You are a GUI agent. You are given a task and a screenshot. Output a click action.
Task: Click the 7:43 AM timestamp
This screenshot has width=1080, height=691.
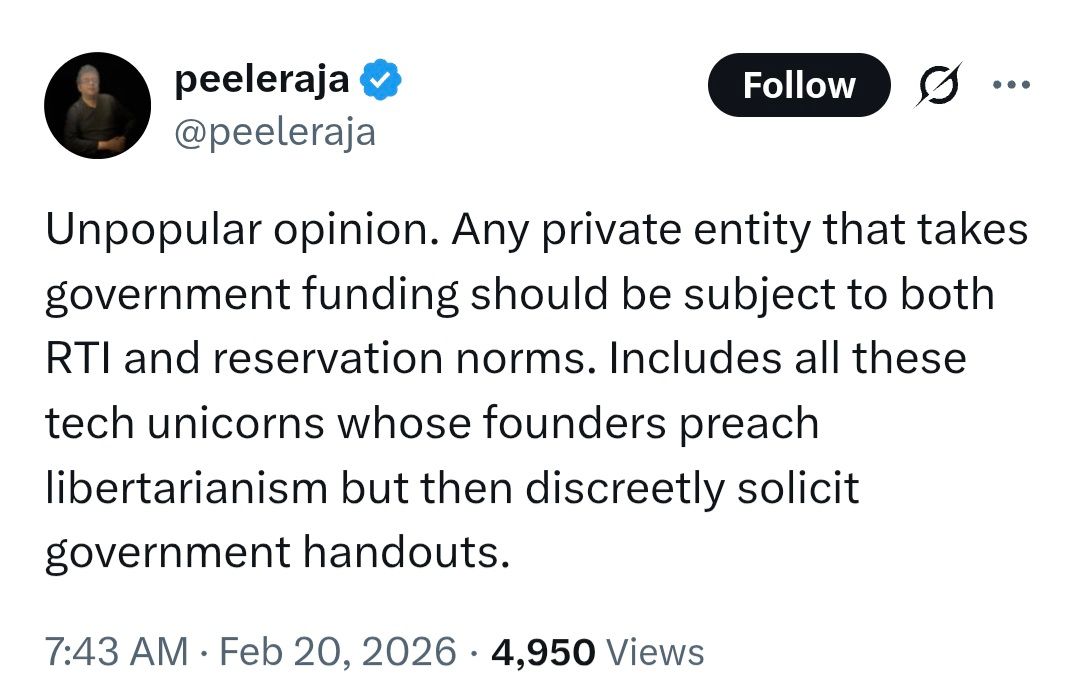pyautogui.click(x=117, y=652)
